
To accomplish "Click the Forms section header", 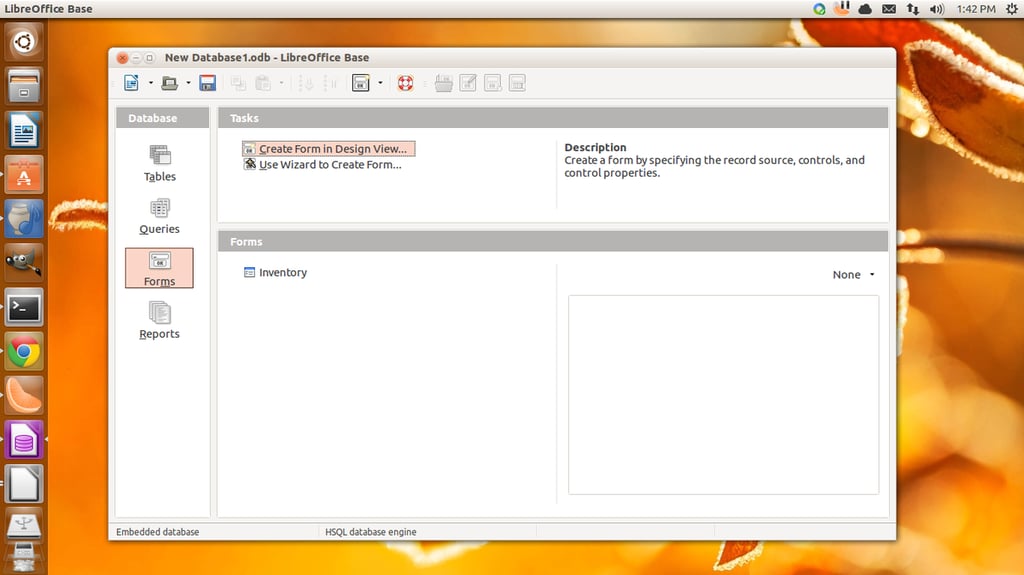I will point(553,242).
